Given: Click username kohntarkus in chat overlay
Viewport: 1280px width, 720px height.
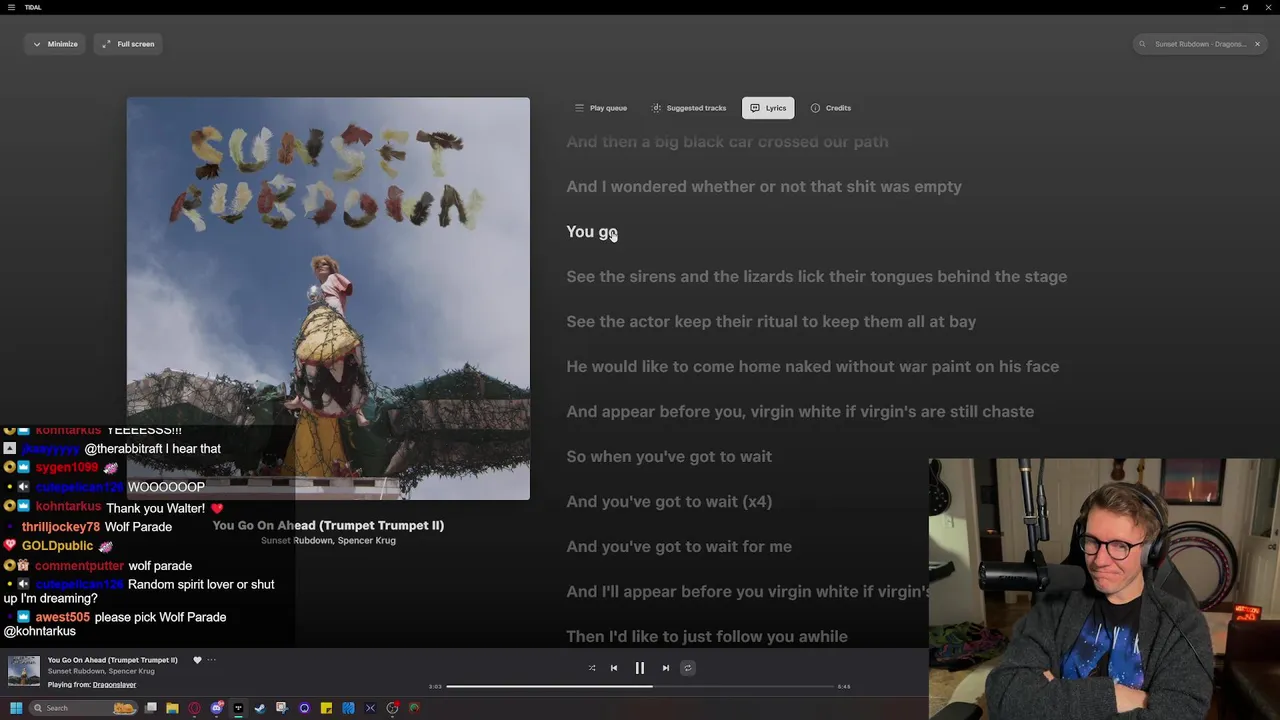Looking at the screenshot, I should (69, 507).
